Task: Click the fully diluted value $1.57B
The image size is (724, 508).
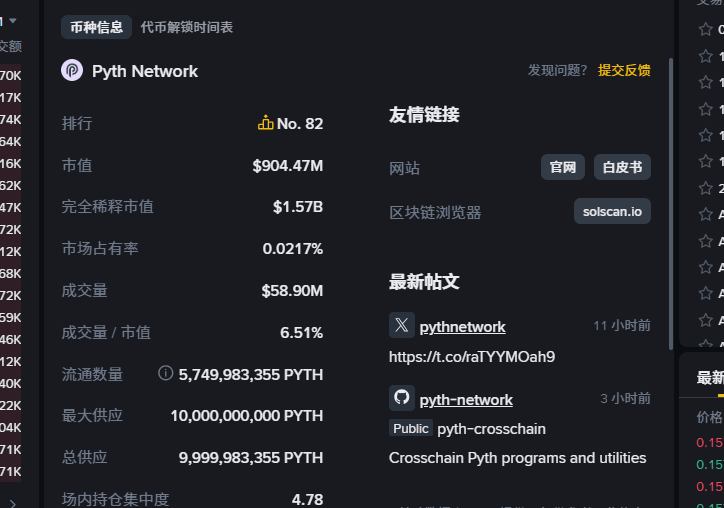Action: (298, 207)
